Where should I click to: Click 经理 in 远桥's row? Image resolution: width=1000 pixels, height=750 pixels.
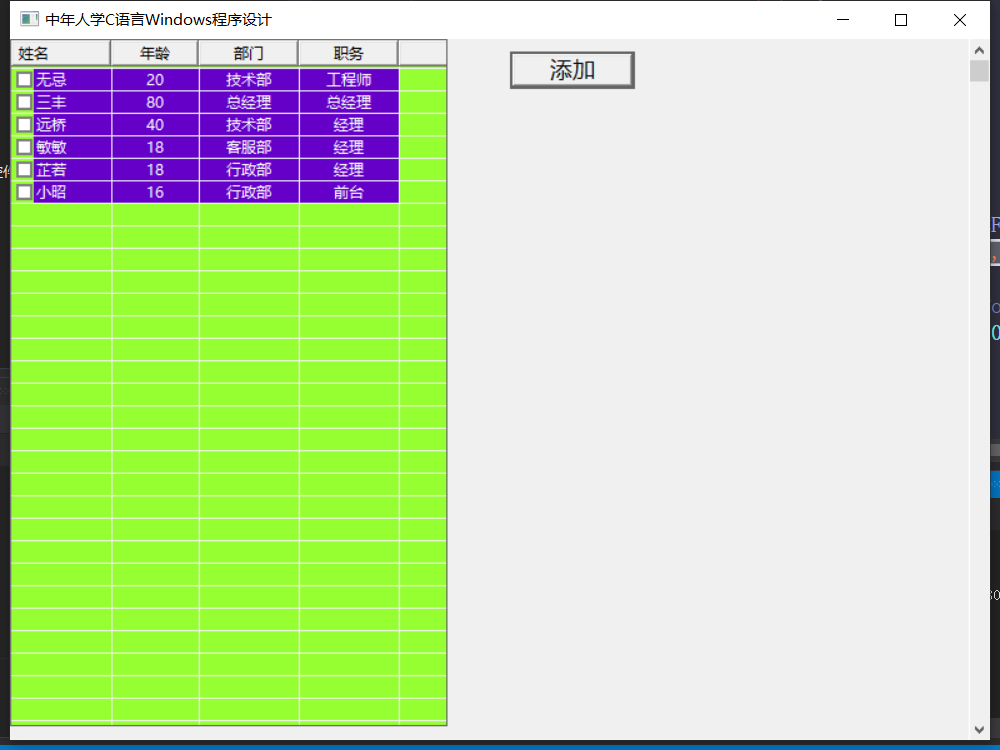click(x=349, y=124)
